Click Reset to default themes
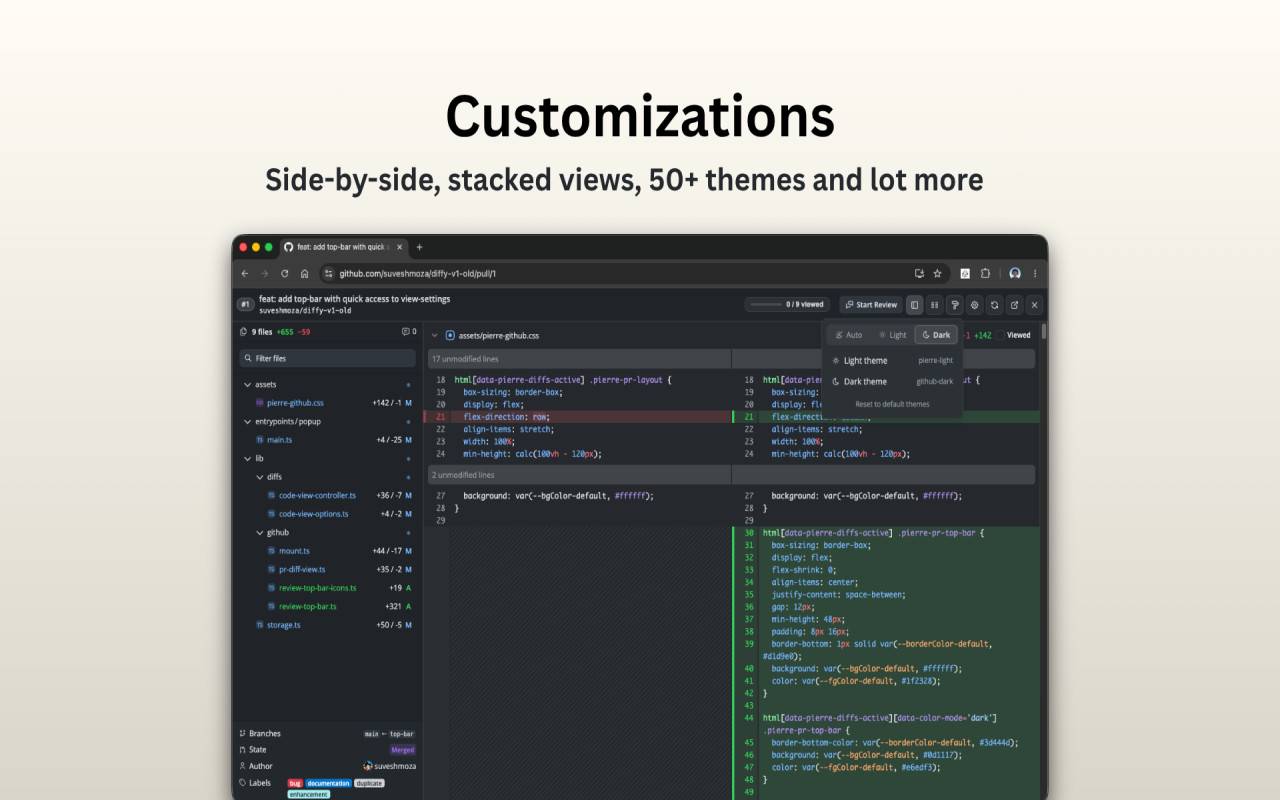The height and width of the screenshot is (800, 1280). pos(892,404)
